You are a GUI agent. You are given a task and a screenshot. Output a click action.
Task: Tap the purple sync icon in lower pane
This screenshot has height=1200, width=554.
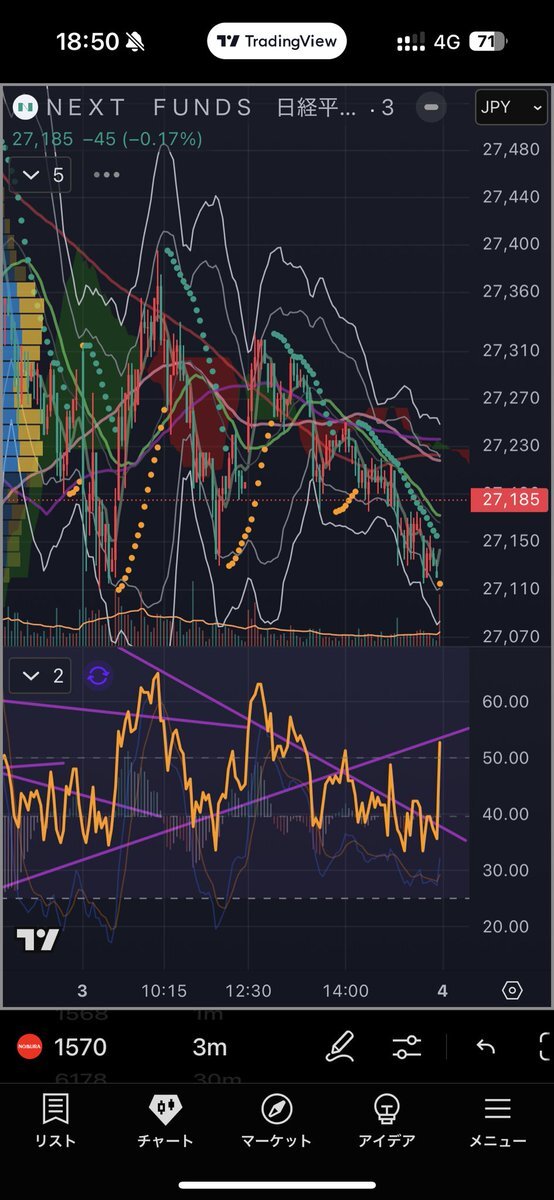(x=98, y=676)
